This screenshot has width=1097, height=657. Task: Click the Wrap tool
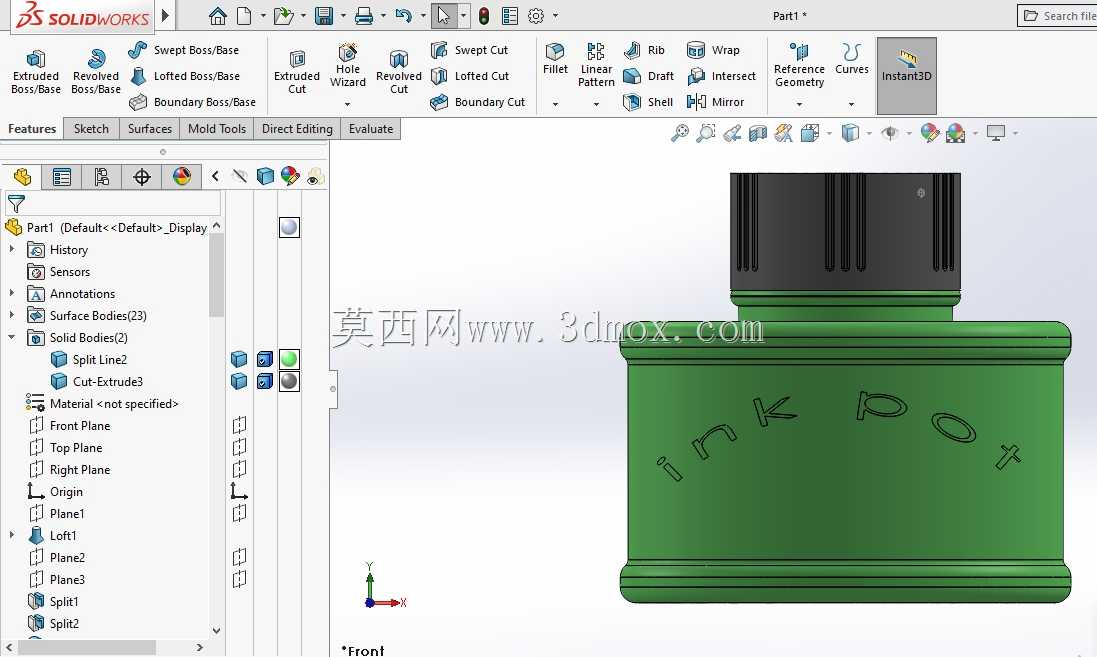pos(713,50)
